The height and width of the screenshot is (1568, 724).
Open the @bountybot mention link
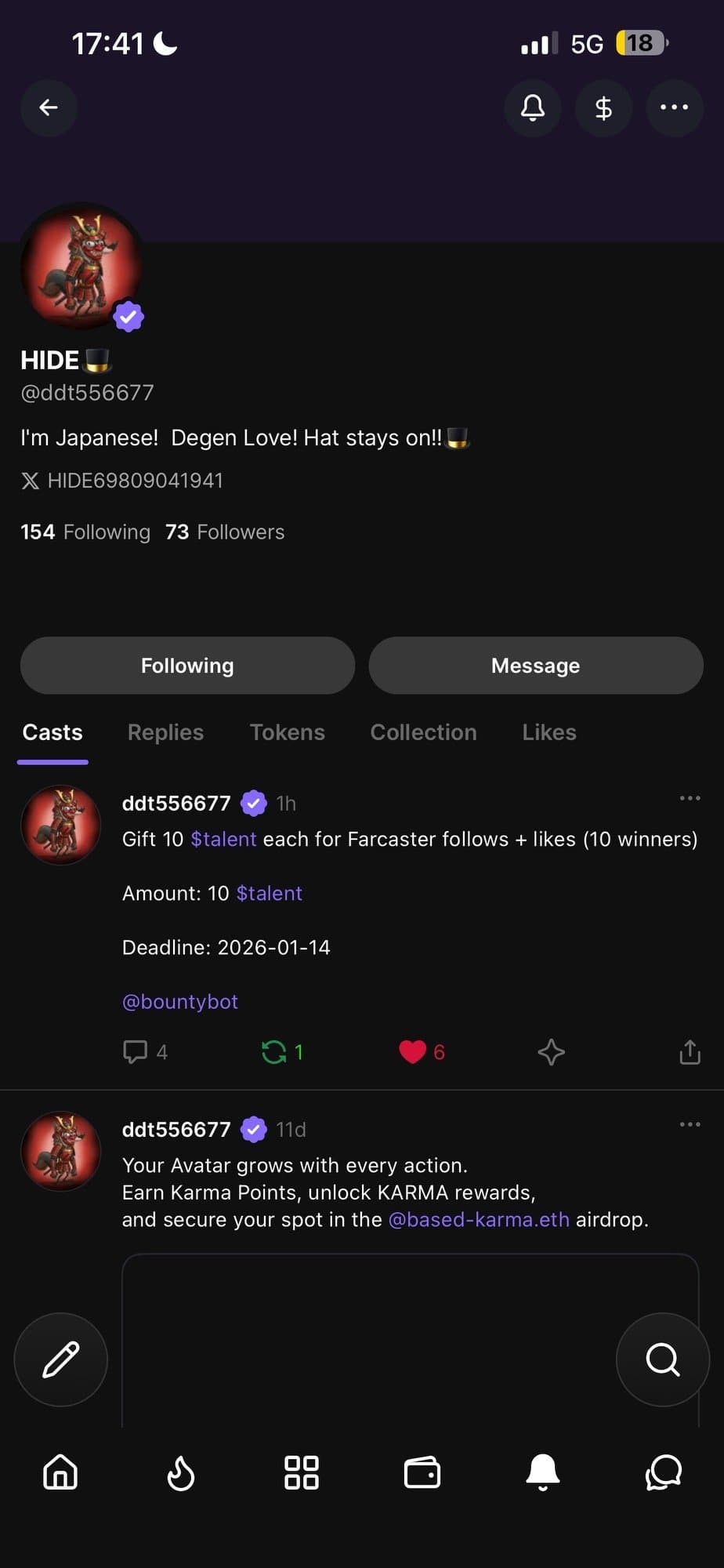[180, 1002]
